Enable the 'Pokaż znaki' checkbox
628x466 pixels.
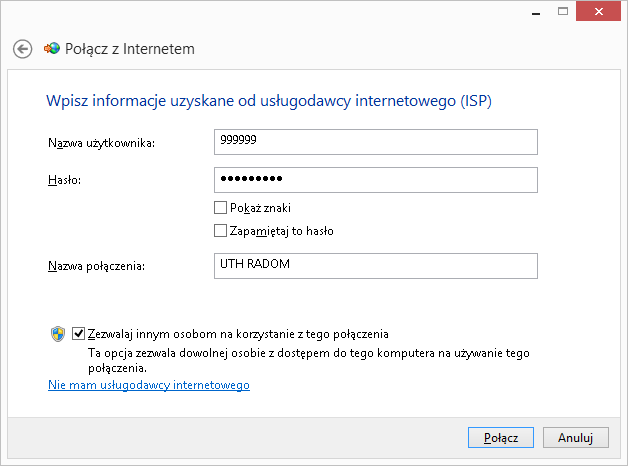[x=221, y=208]
